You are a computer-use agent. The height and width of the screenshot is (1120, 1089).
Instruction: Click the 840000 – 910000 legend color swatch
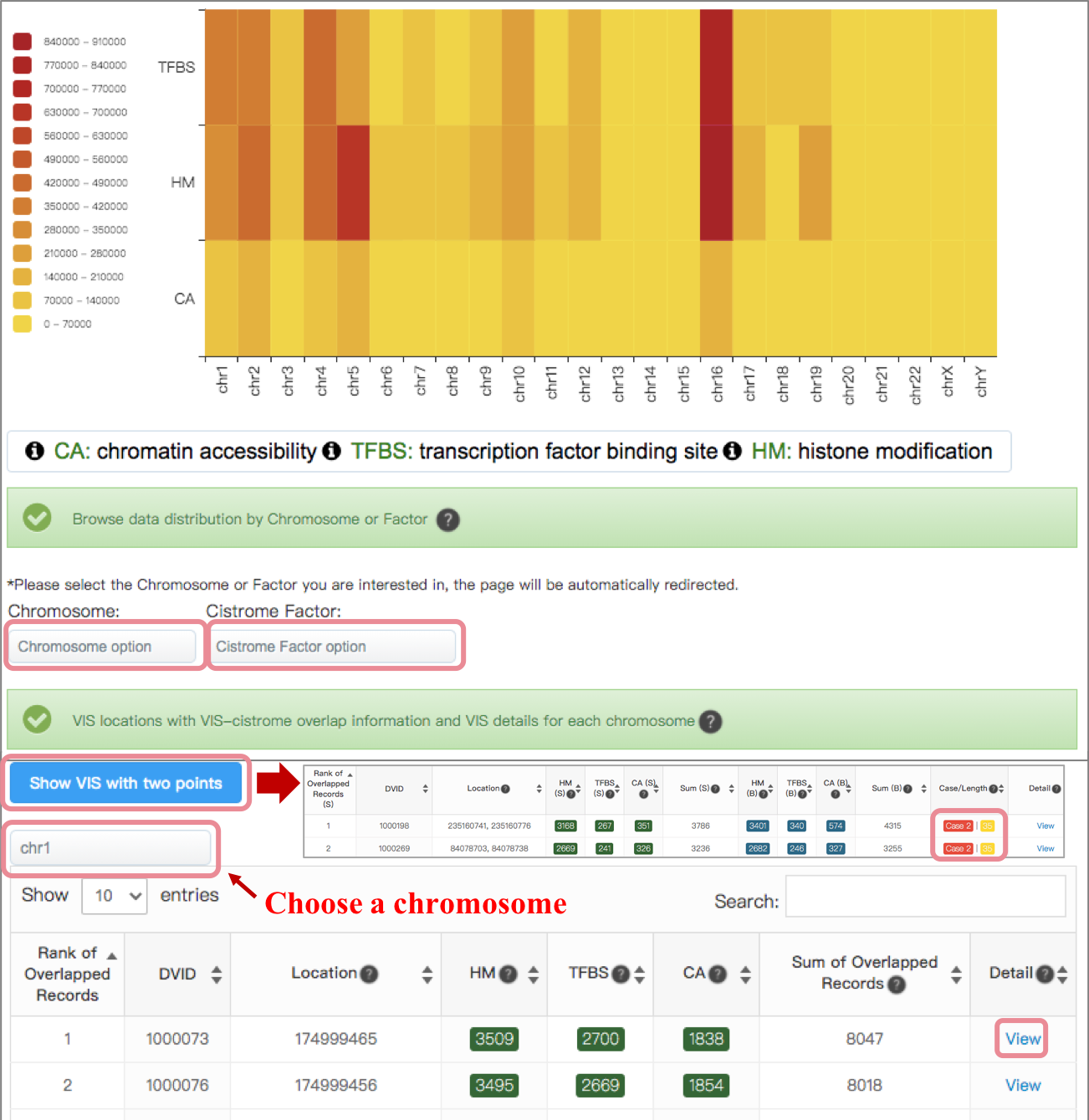coord(23,42)
